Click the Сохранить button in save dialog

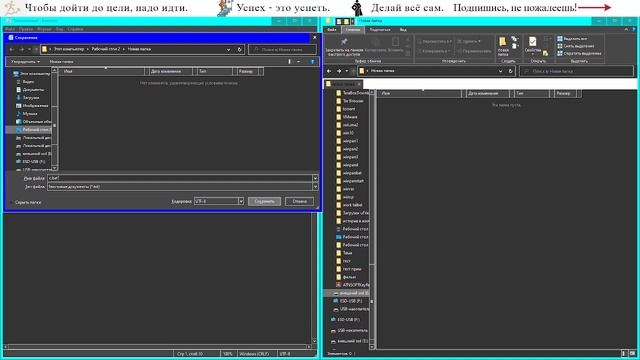[264, 201]
